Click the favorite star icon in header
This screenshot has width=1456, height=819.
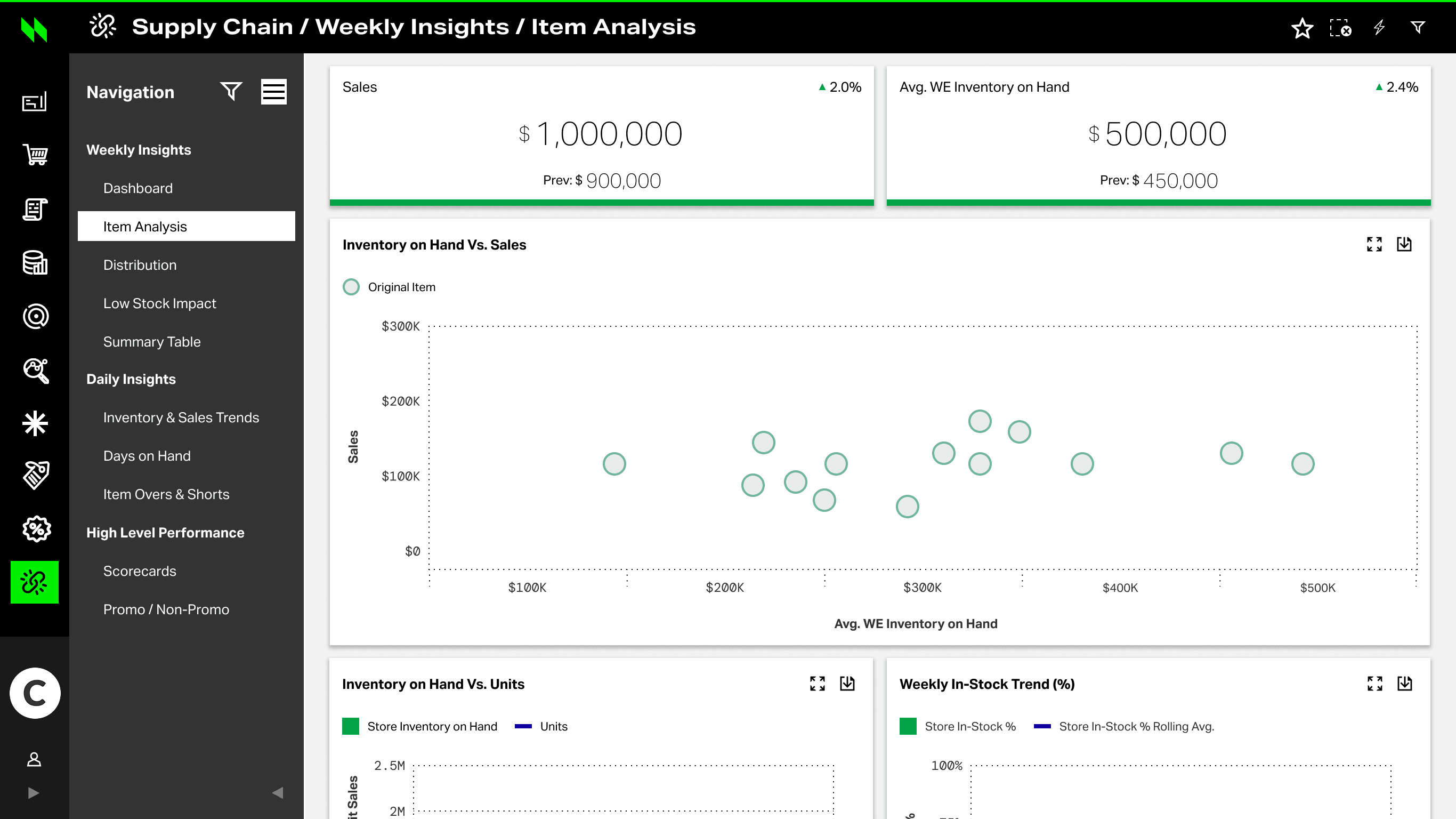(x=1301, y=28)
